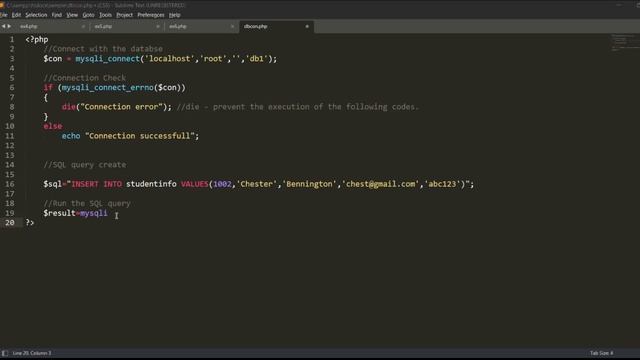Screen dimensions: 640x360
Task: Click the studentinfo table name
Action: coord(151,184)
